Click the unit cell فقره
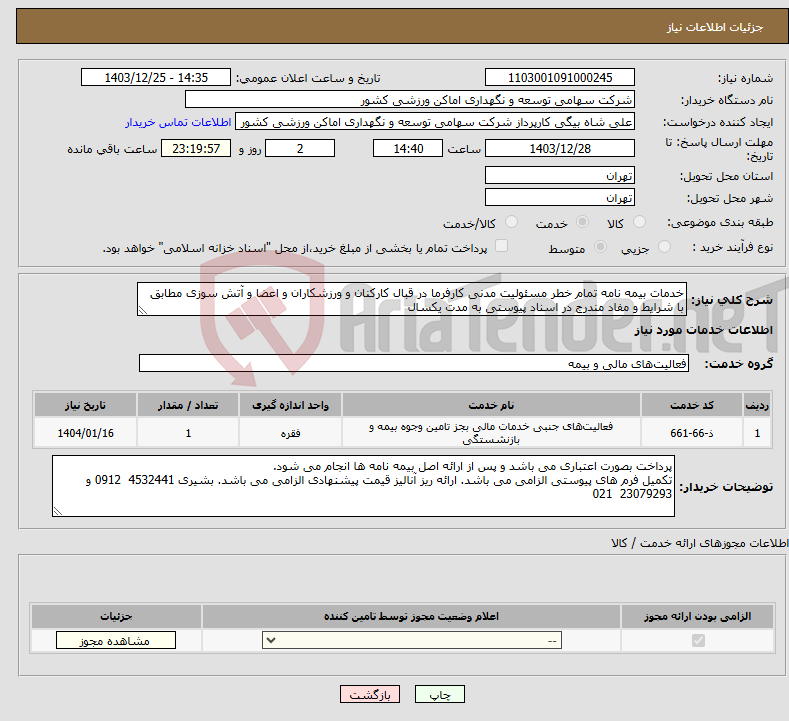The width and height of the screenshot is (789, 721). coord(290,433)
